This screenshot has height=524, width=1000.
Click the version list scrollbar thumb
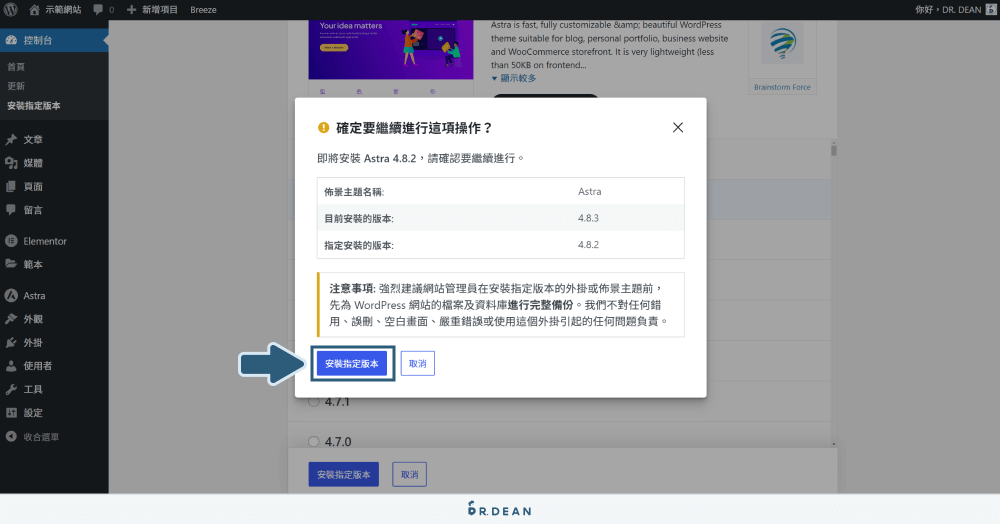834,150
